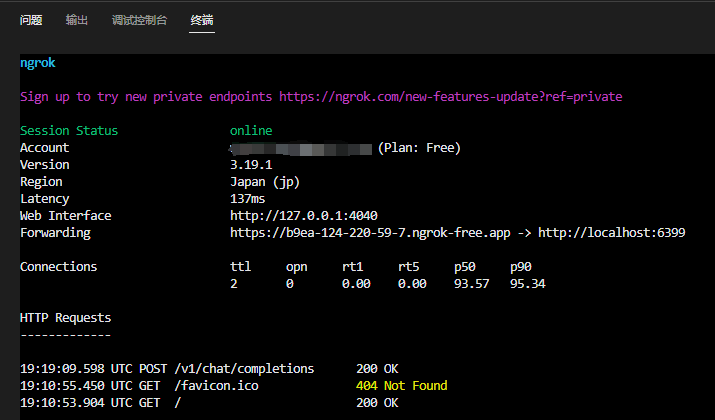The height and width of the screenshot is (420, 715).
Task: Open the Web Interface URL 127.0.0.1:4040
Action: [x=303, y=216]
